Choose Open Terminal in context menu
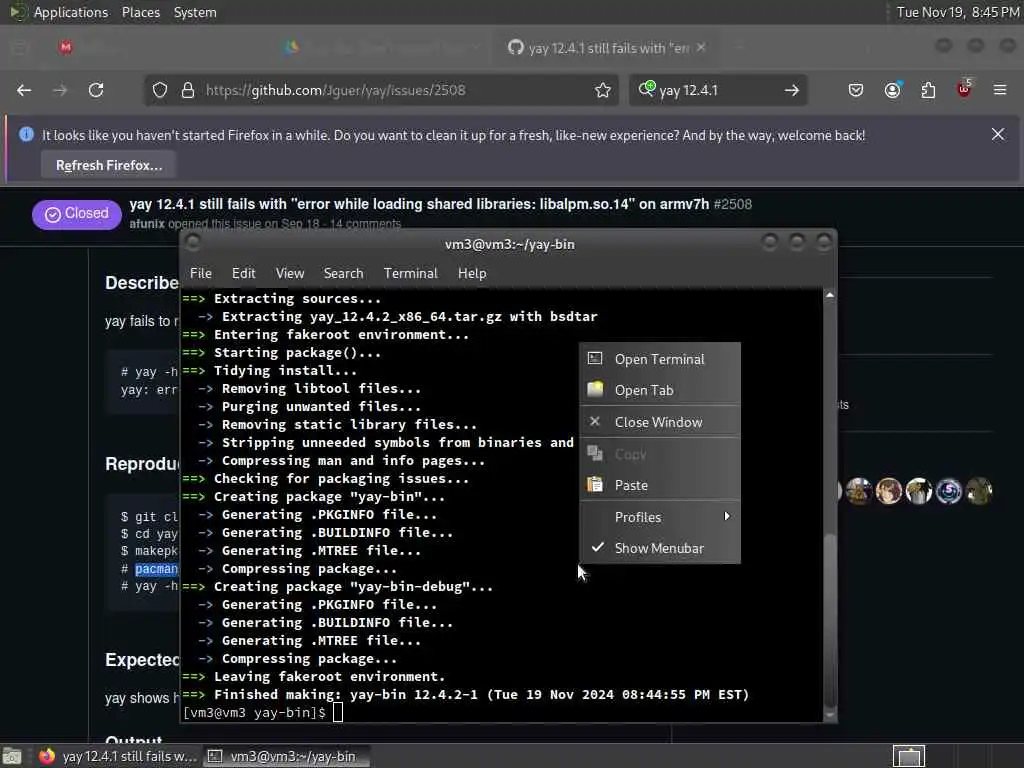The width and height of the screenshot is (1024, 768). coord(660,359)
